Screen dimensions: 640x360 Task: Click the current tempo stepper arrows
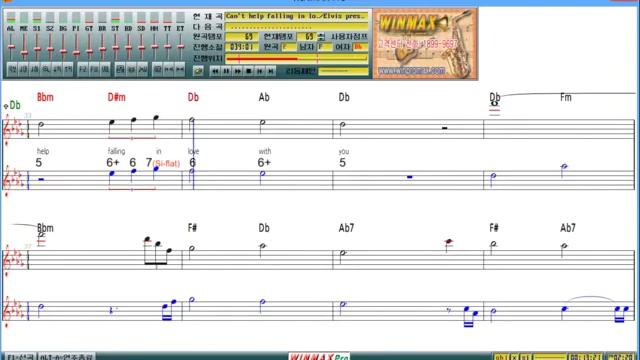321,37
